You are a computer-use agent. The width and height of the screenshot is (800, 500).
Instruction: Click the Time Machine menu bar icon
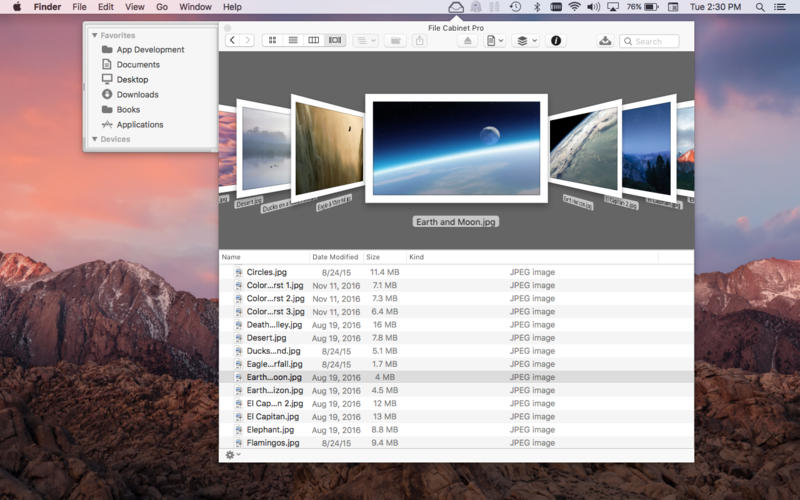point(515,7)
